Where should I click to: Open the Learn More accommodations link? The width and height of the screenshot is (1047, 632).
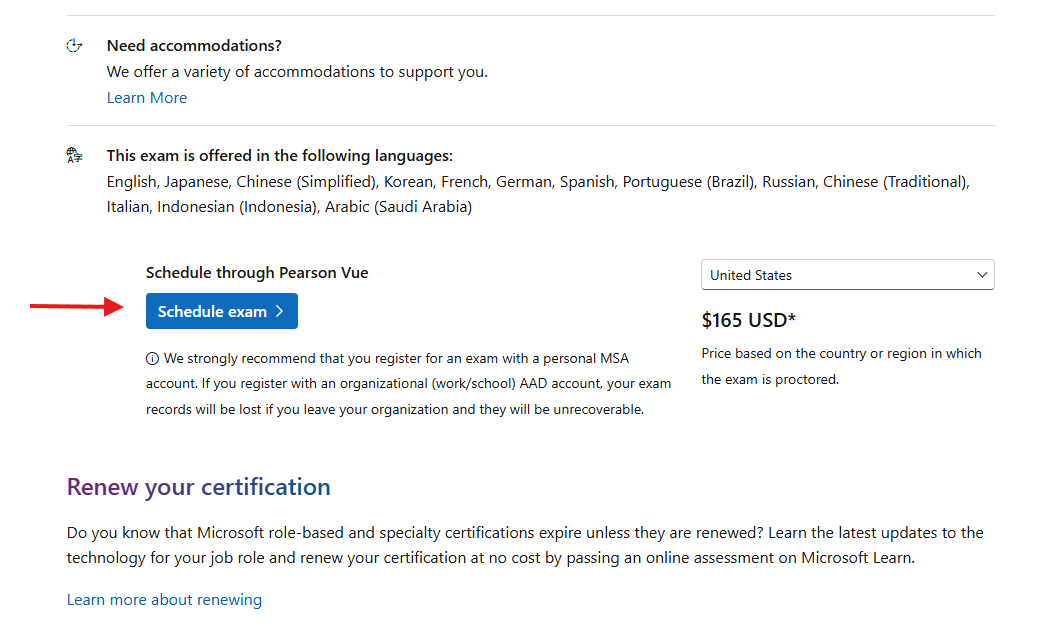pyautogui.click(x=147, y=98)
